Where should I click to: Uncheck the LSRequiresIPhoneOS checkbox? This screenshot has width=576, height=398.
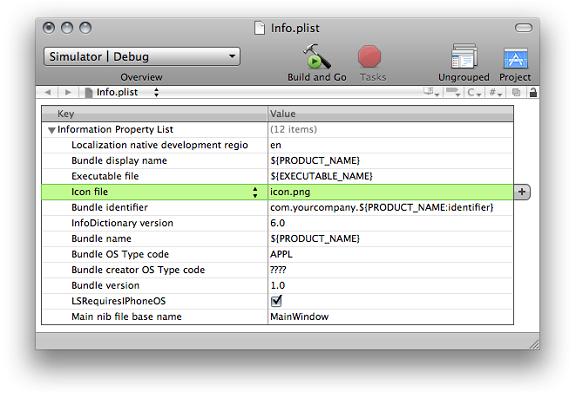[x=276, y=301]
